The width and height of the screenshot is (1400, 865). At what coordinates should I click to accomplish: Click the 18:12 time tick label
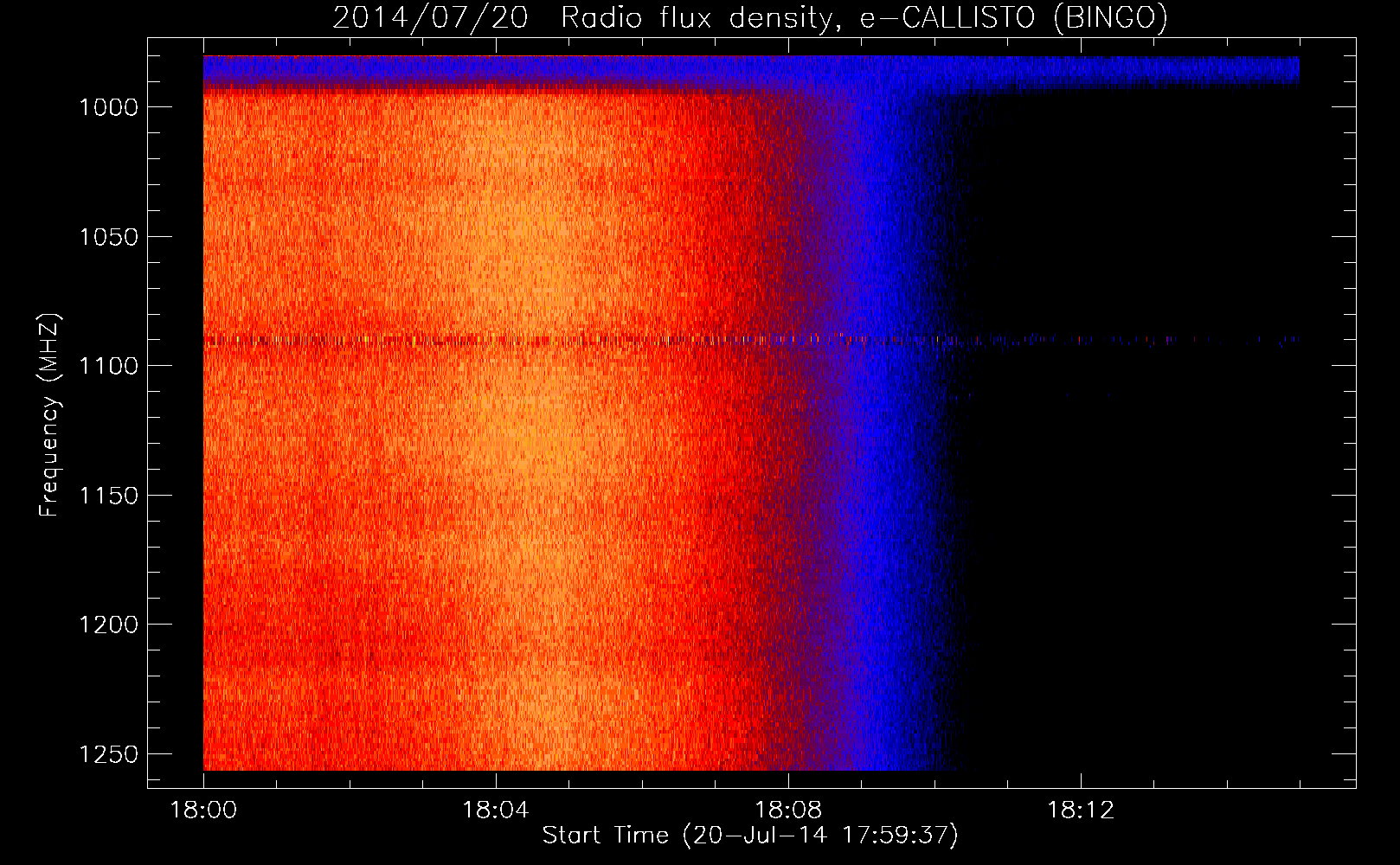[x=1081, y=811]
